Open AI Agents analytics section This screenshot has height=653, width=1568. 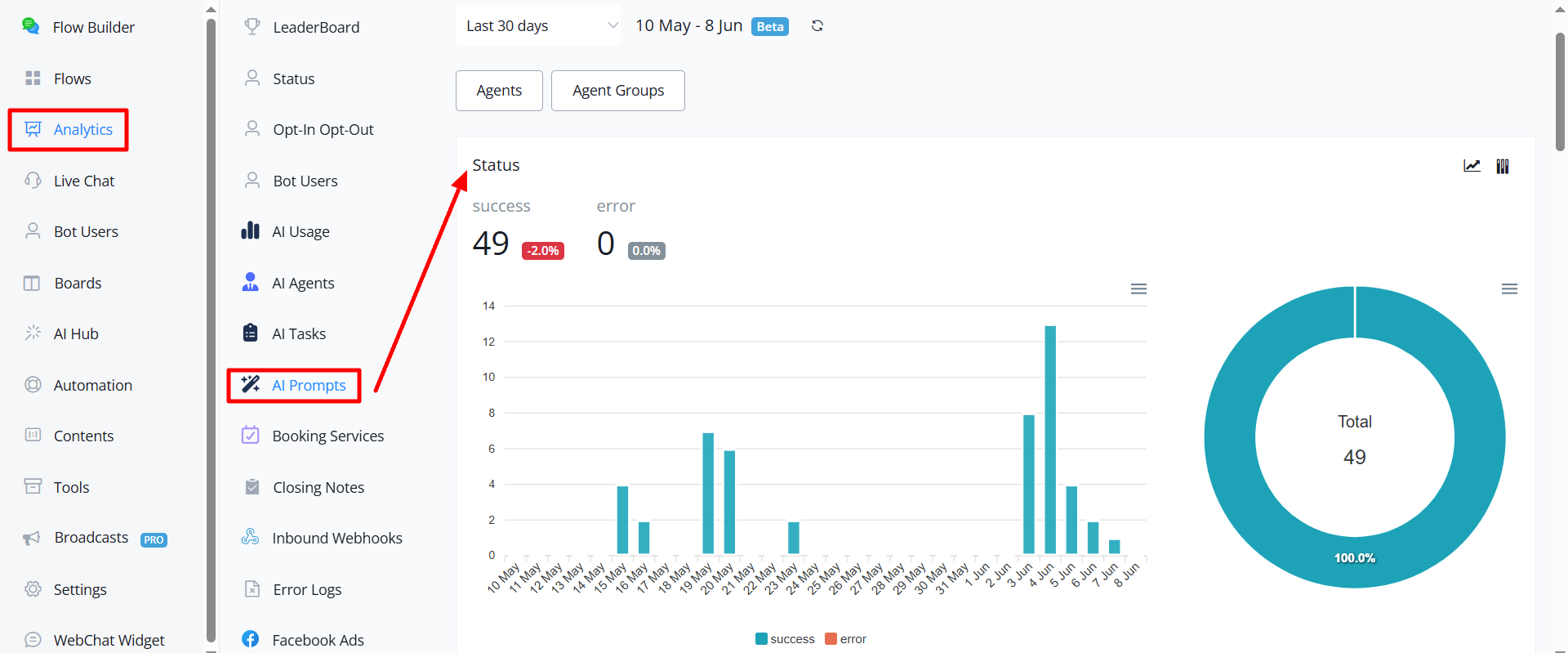[x=288, y=283]
